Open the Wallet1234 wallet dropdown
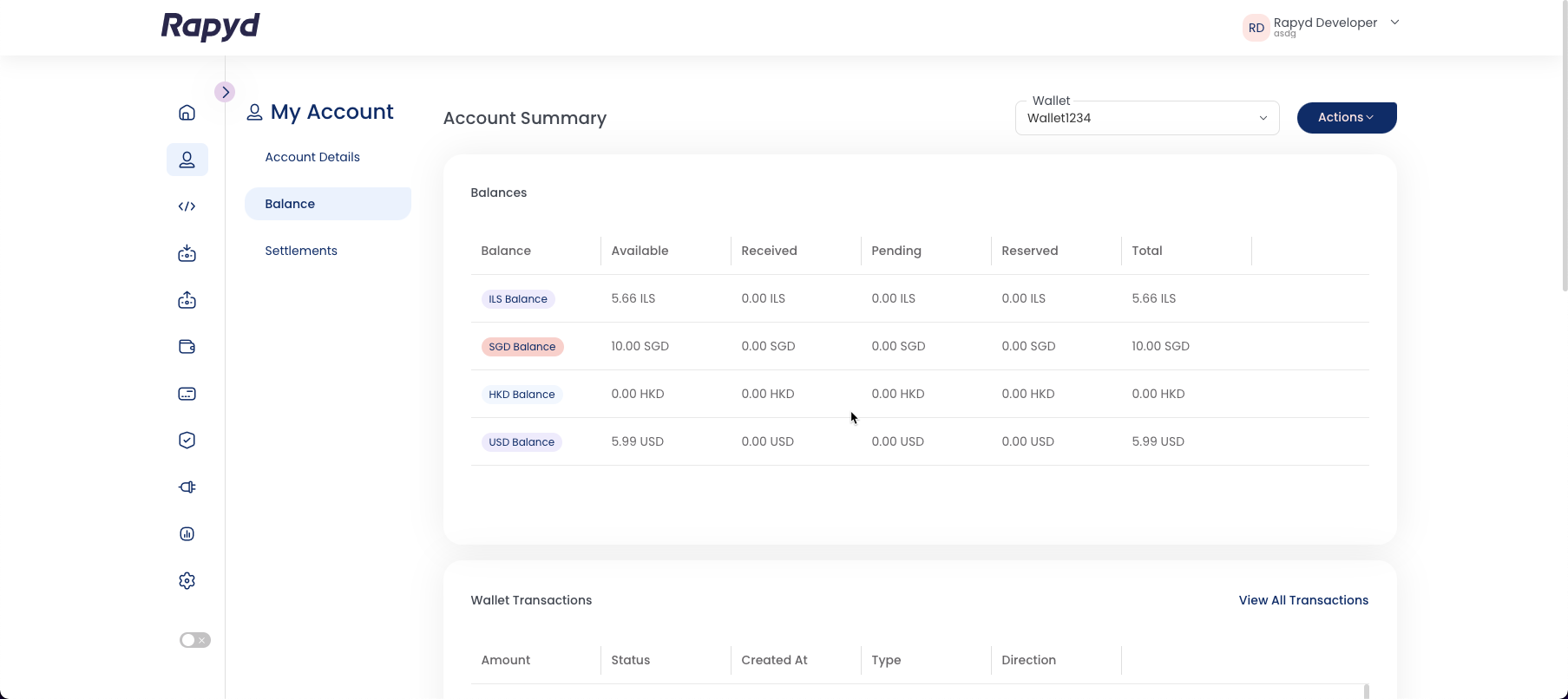This screenshot has height=699, width=1568. tap(1147, 118)
